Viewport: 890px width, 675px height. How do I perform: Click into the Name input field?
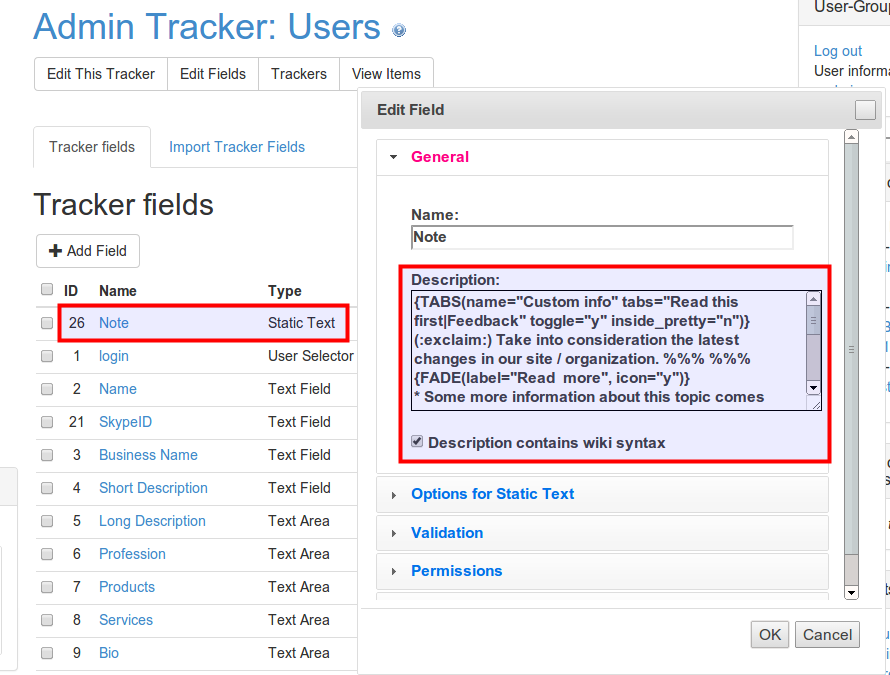click(x=602, y=237)
